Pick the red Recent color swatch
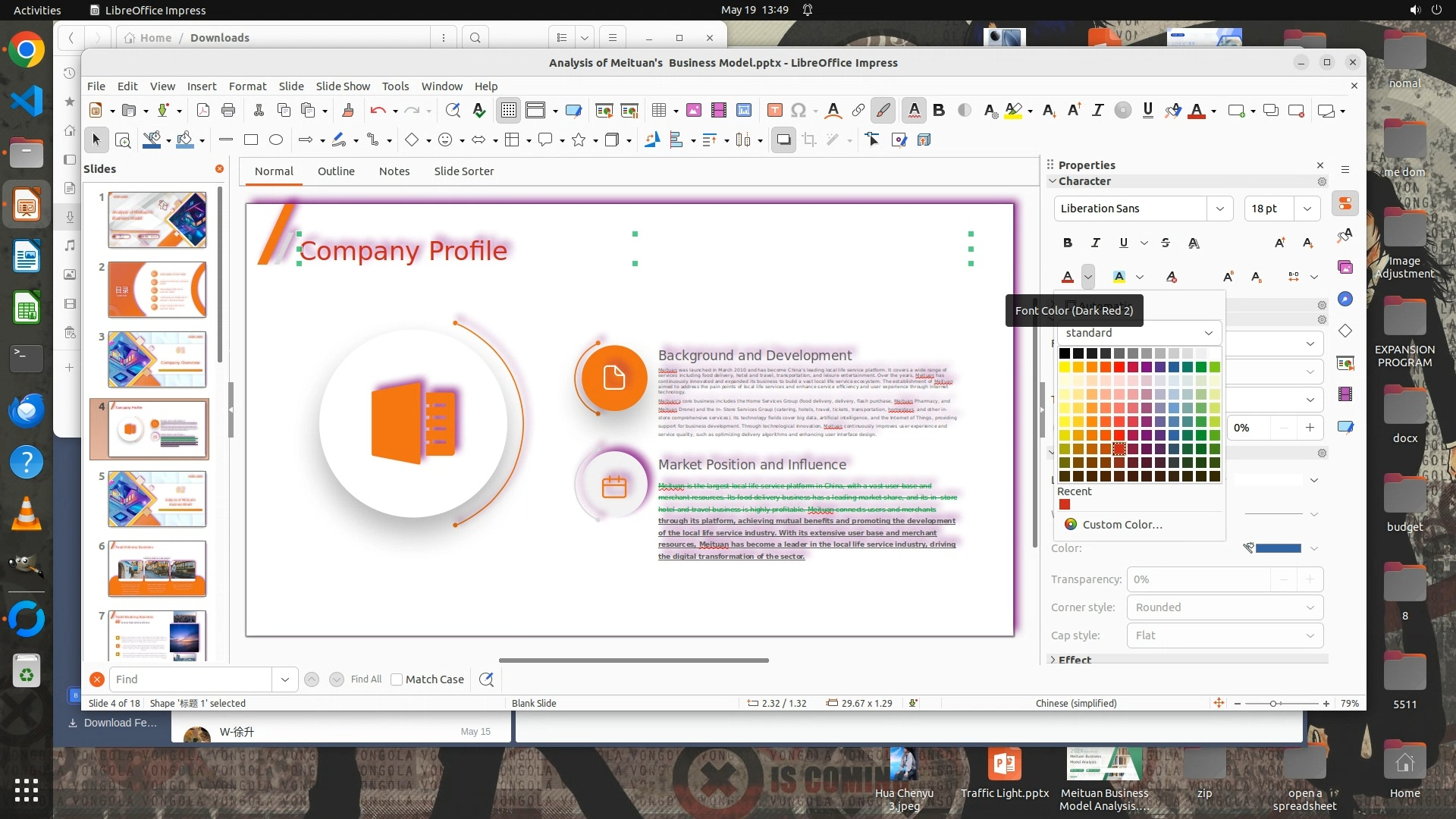This screenshot has height=819, width=1456. [x=1065, y=505]
